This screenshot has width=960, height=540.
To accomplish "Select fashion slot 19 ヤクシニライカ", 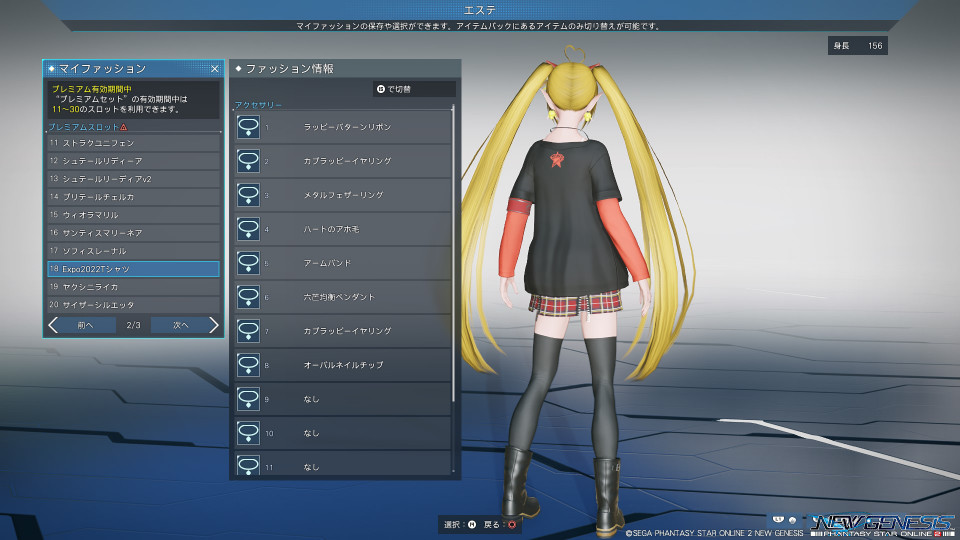I will tap(133, 287).
